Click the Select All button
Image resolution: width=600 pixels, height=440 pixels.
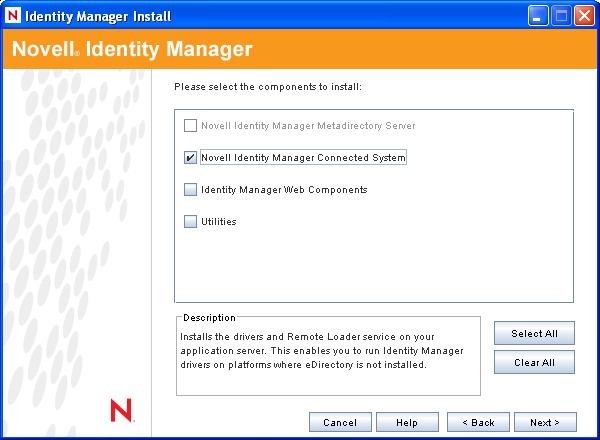(x=534, y=333)
